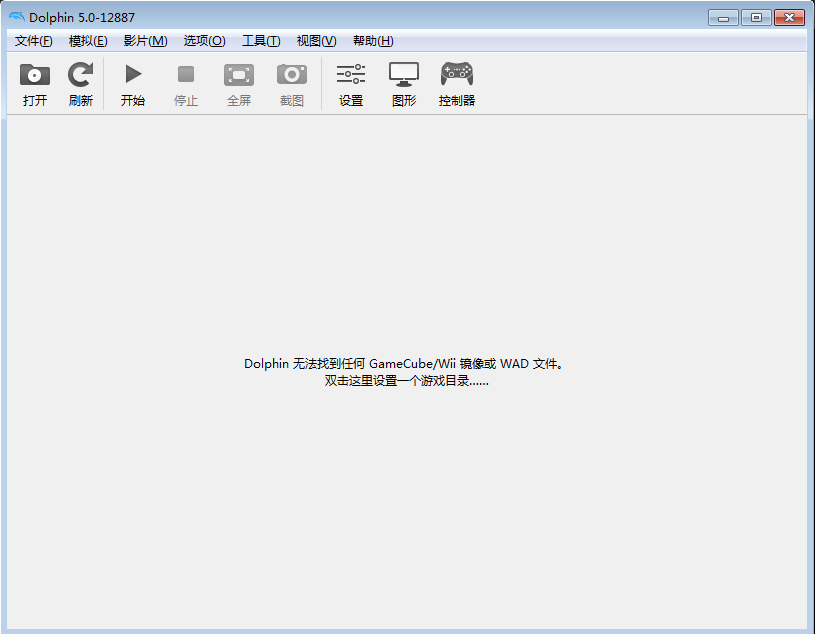Open Settings (设置) sliders icon
Image resolution: width=815 pixels, height=634 pixels.
[x=351, y=76]
